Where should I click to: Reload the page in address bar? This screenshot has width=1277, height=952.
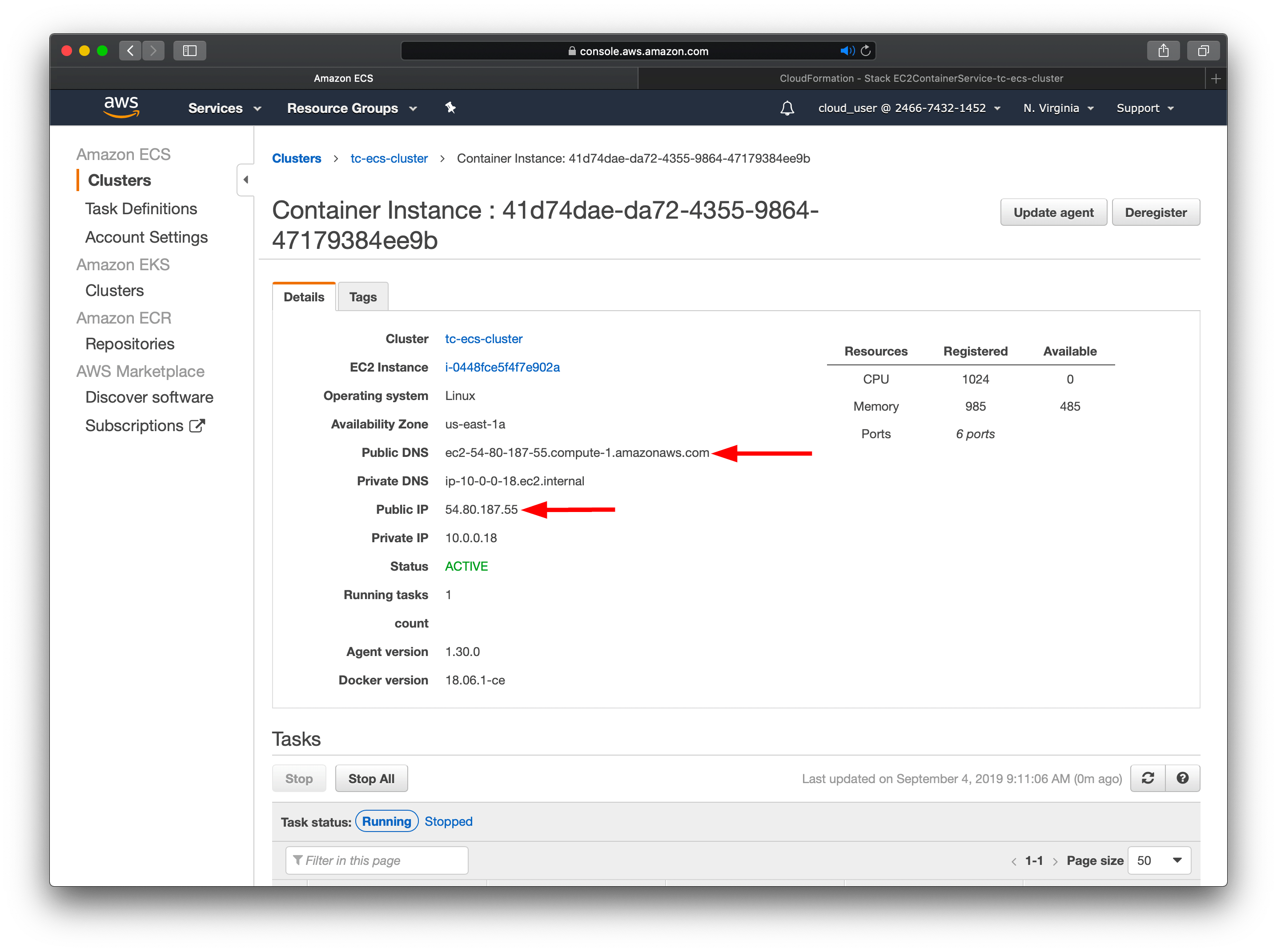[x=865, y=51]
